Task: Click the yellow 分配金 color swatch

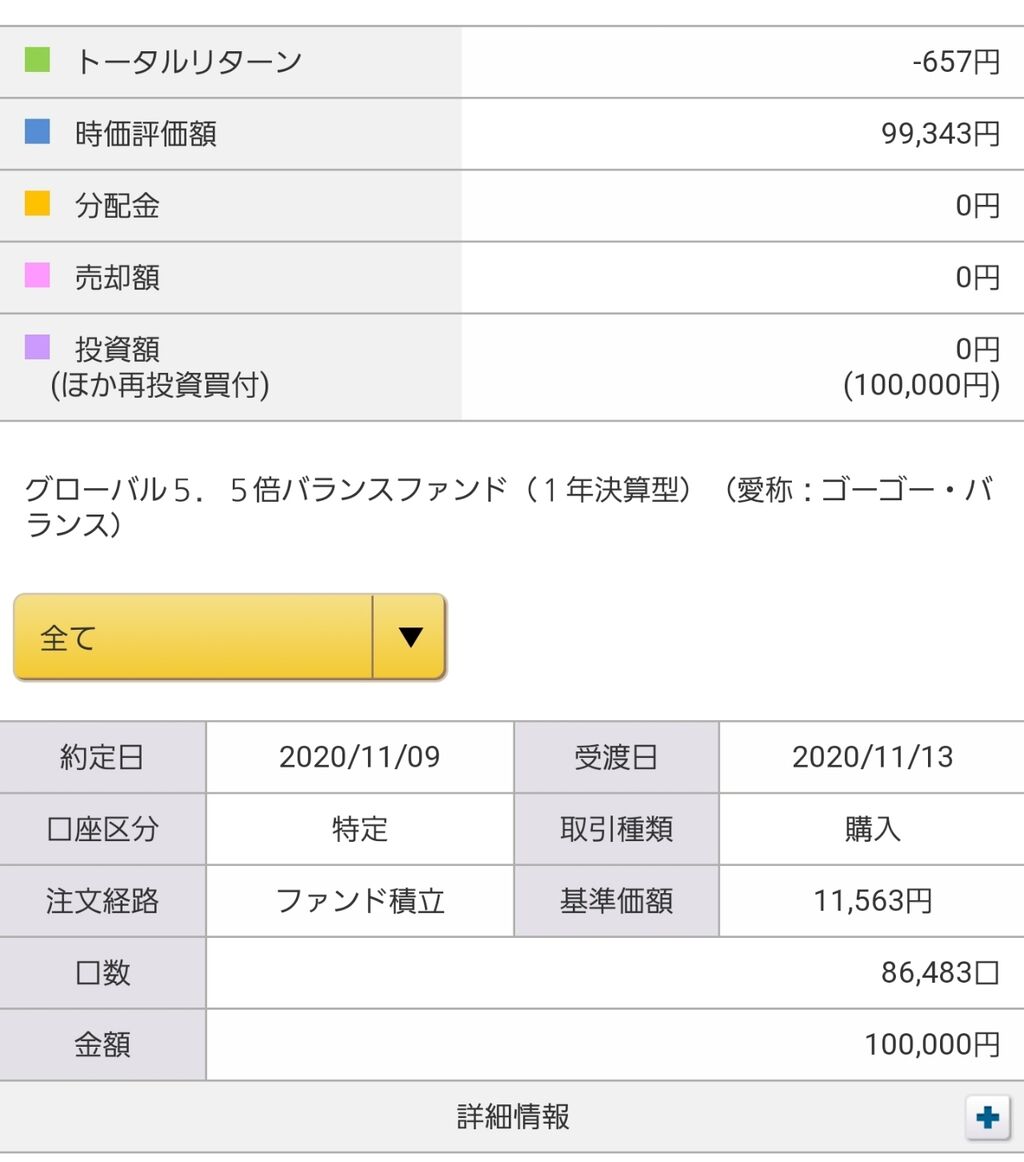Action: (x=37, y=203)
